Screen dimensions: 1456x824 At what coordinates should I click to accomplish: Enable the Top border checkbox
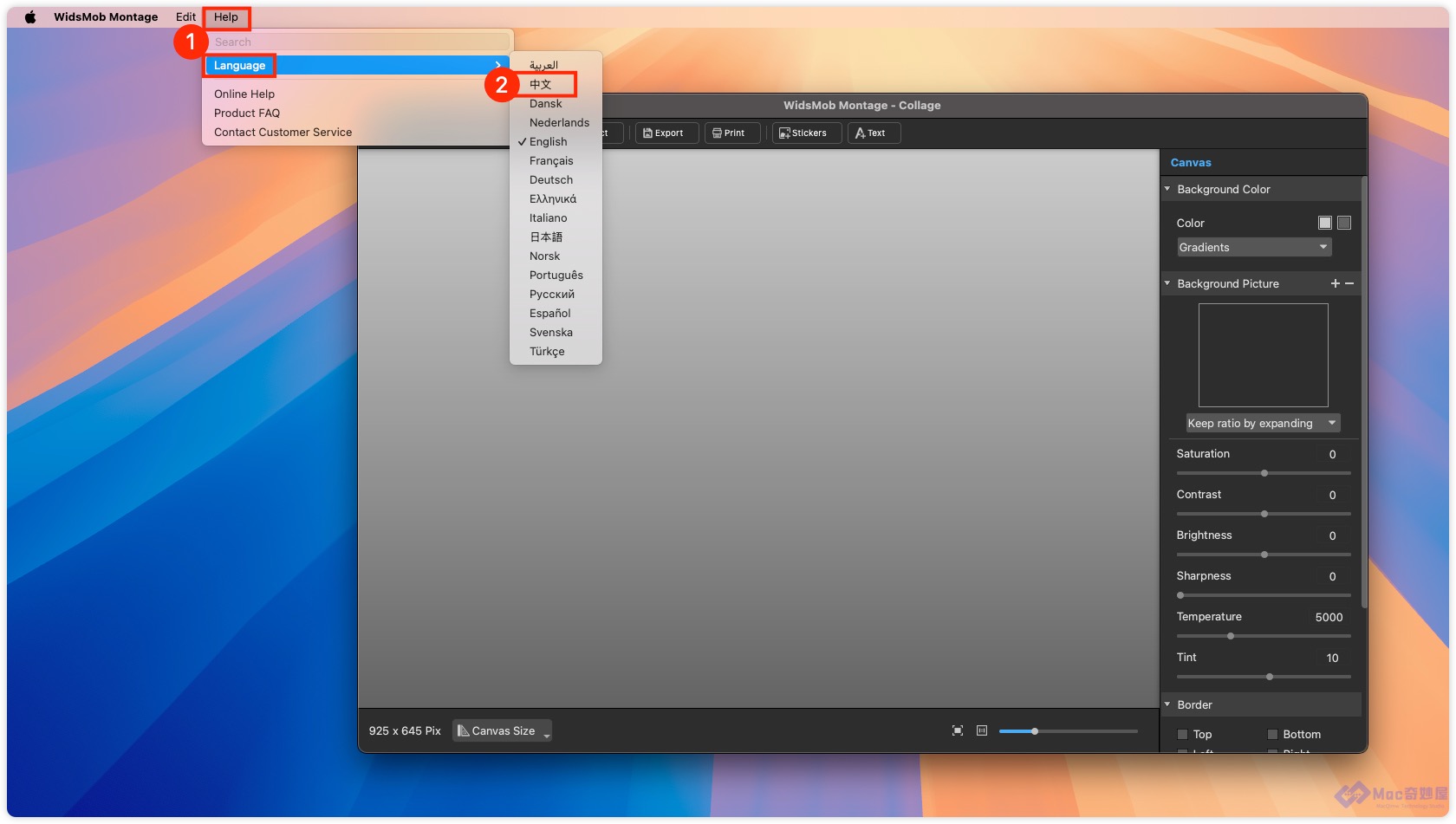click(1182, 734)
